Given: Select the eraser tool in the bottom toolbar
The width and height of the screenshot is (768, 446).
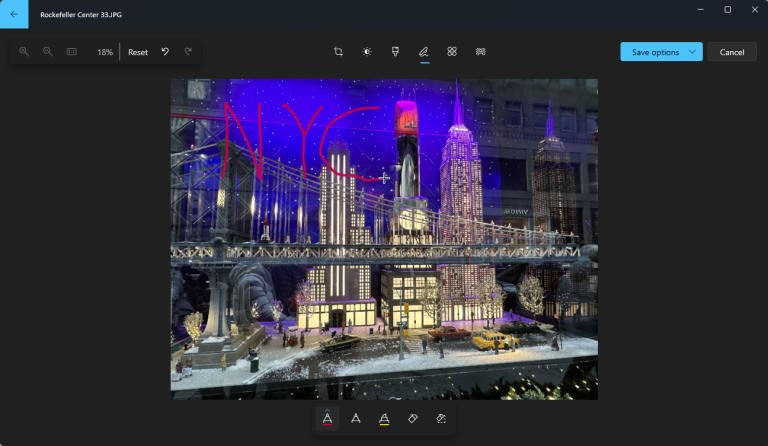Looking at the screenshot, I should (x=412, y=419).
